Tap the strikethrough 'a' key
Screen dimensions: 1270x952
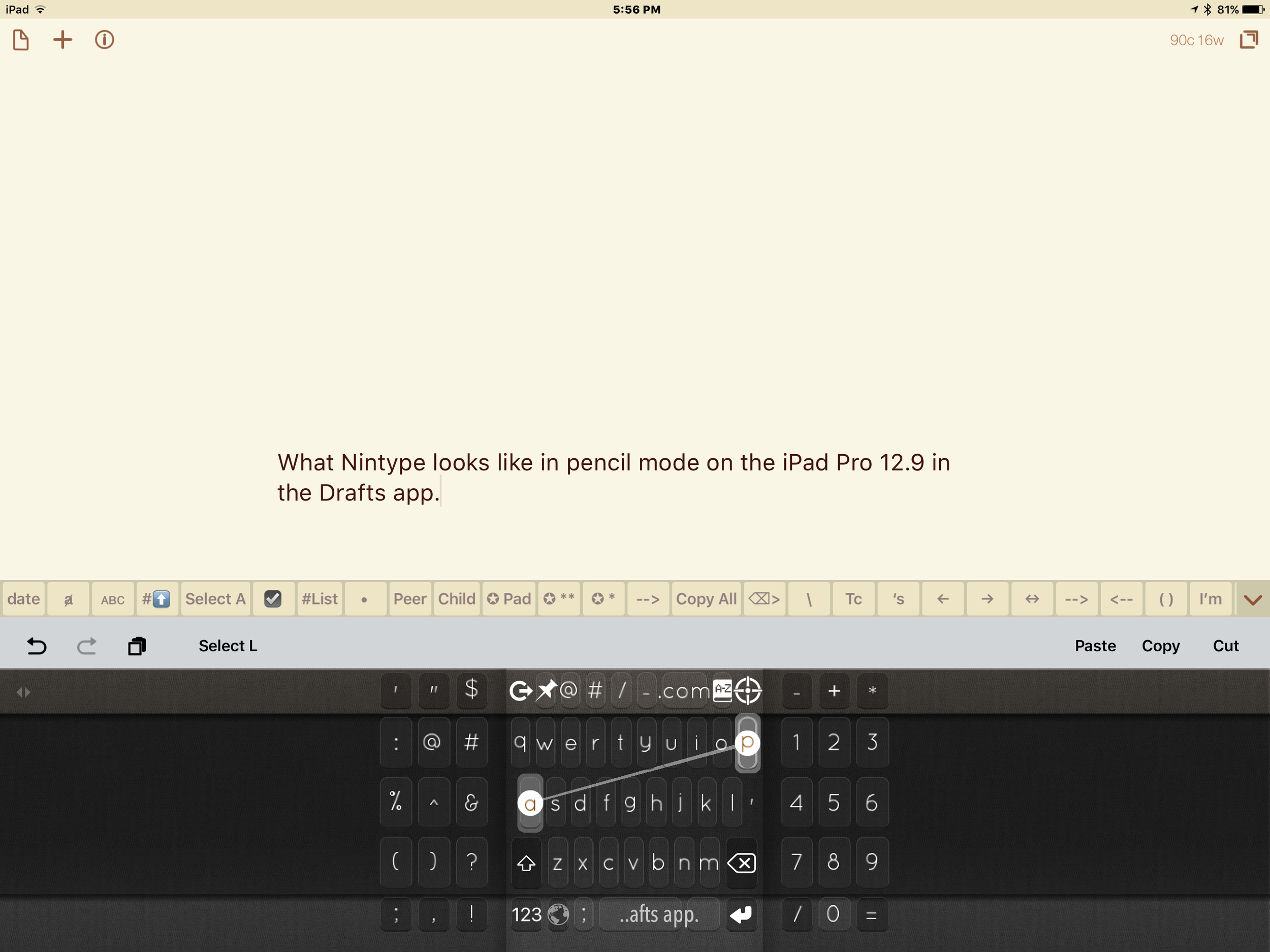(68, 599)
